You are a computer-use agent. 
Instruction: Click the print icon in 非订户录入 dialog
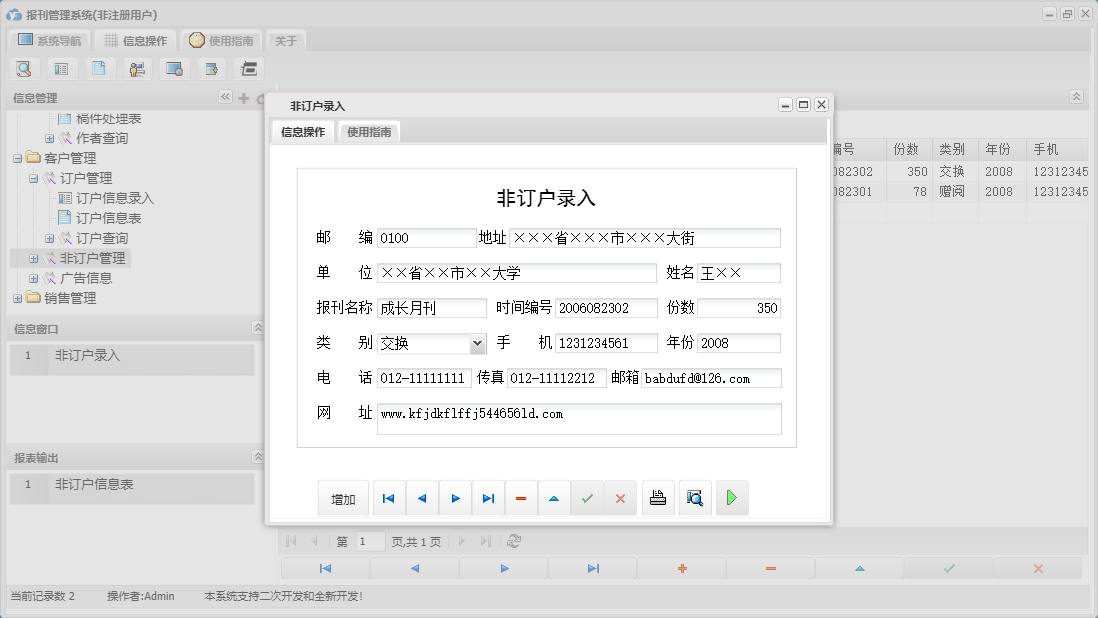(658, 497)
